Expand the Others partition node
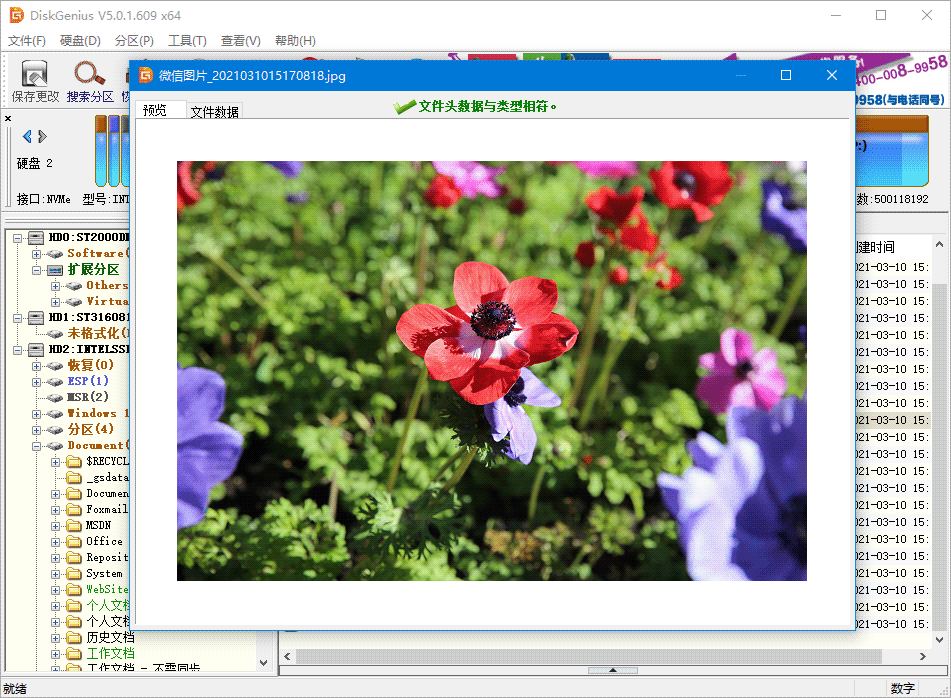Image resolution: width=951 pixels, height=698 pixels. click(x=55, y=286)
